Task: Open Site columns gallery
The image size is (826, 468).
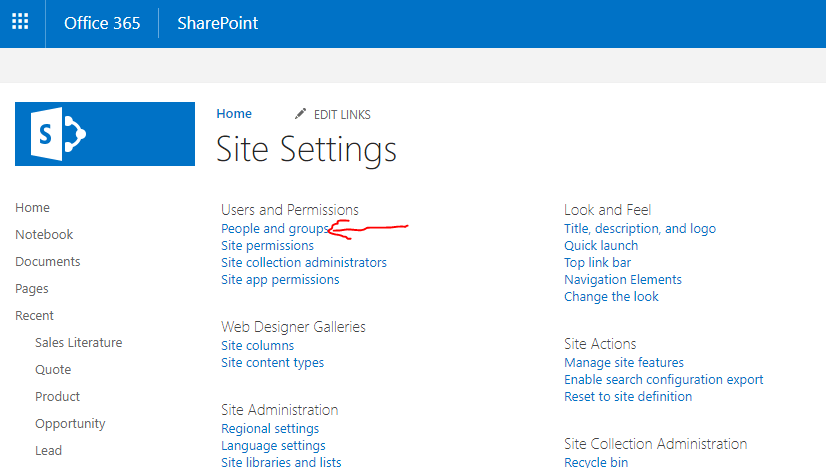Action: coord(258,346)
